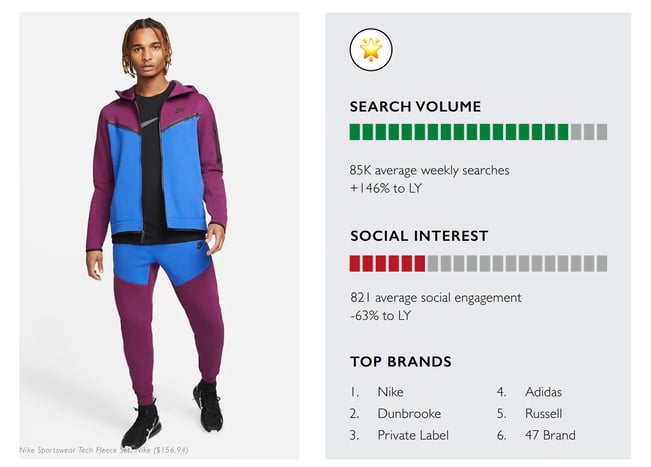Click the Top Brands heading

tap(400, 362)
